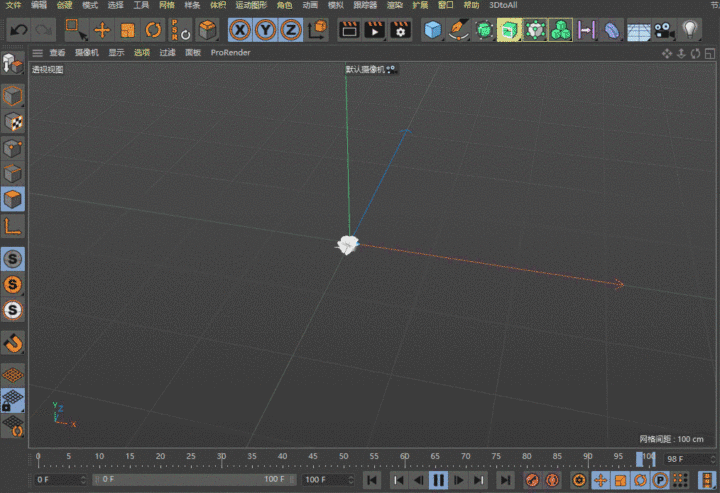Toggle the Y axis lock
Screen dimensions: 720x493
point(265,30)
